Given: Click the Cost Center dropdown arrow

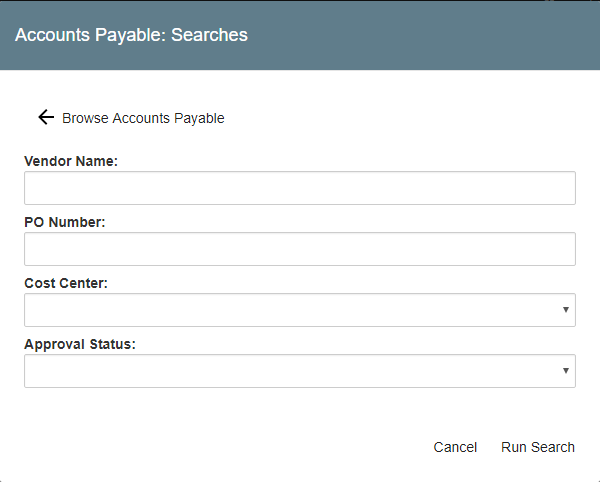Looking at the screenshot, I should pyautogui.click(x=568, y=310).
